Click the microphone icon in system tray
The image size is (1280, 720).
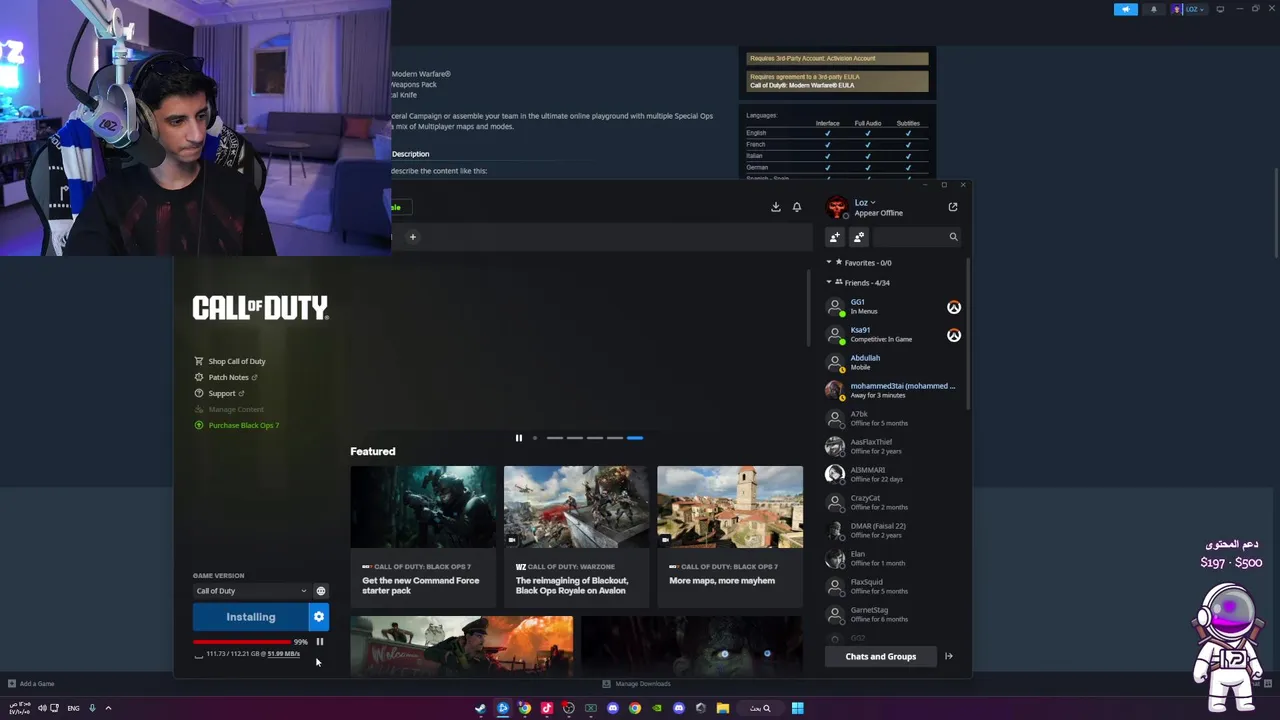tap(92, 708)
